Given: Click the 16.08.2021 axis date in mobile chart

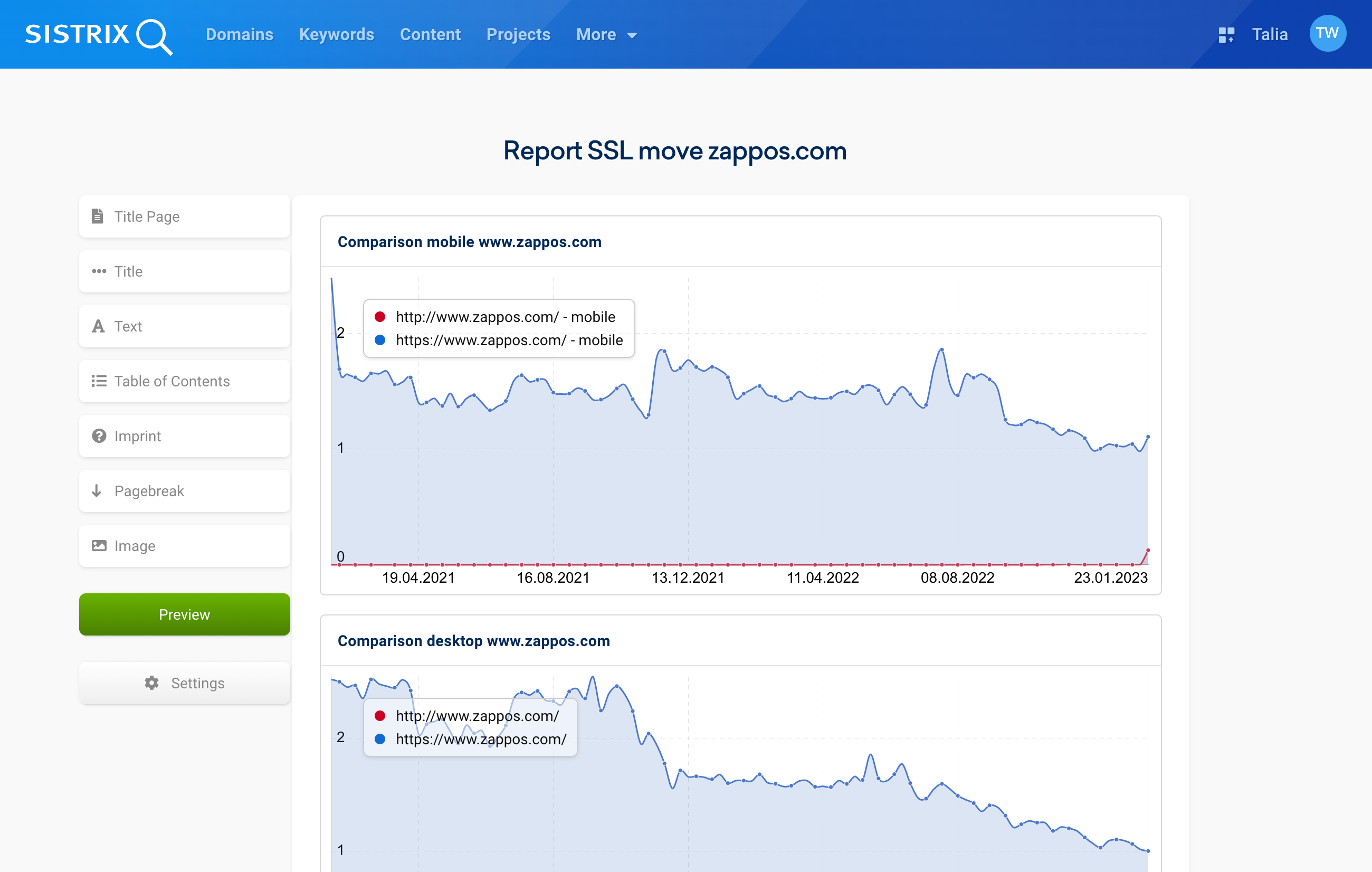Looking at the screenshot, I should [x=553, y=578].
